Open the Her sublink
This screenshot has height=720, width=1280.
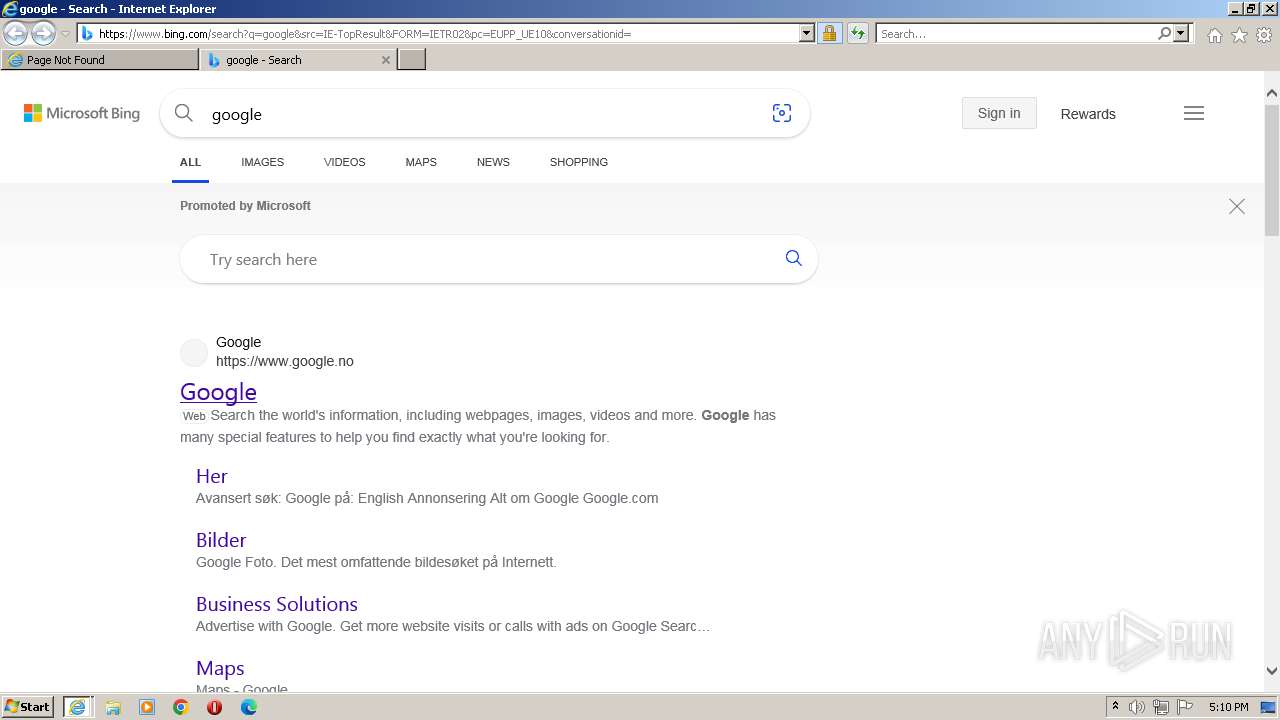click(212, 476)
